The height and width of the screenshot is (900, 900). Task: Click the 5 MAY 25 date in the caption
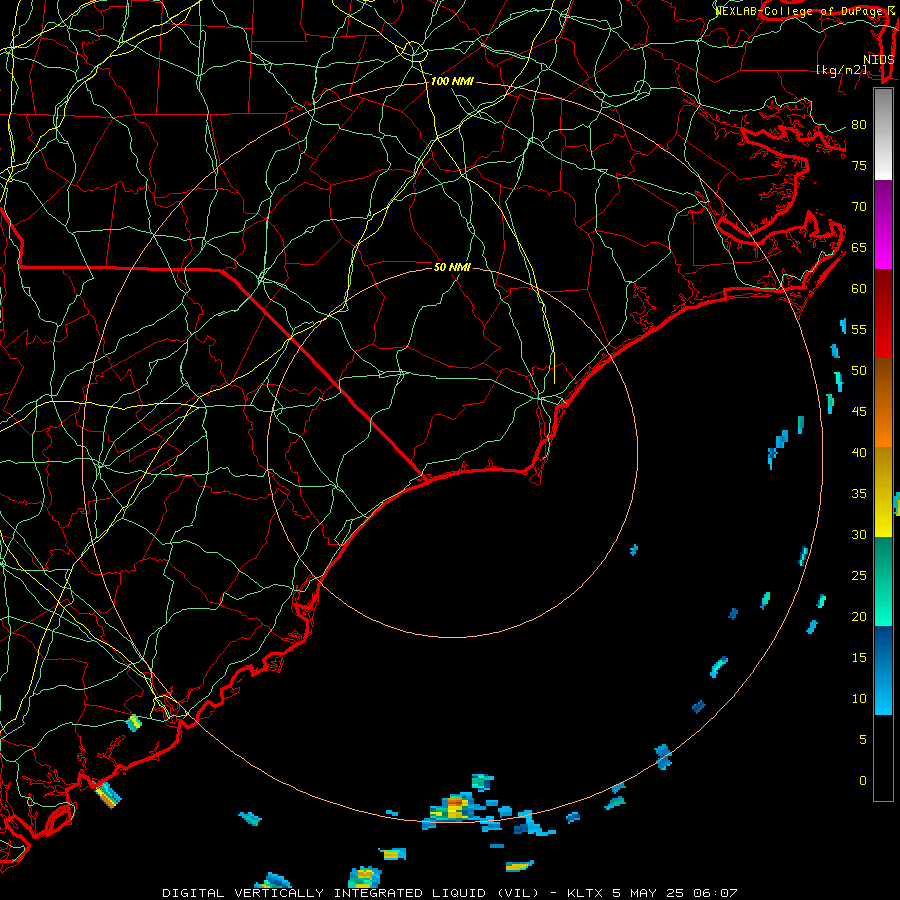[x=649, y=893]
